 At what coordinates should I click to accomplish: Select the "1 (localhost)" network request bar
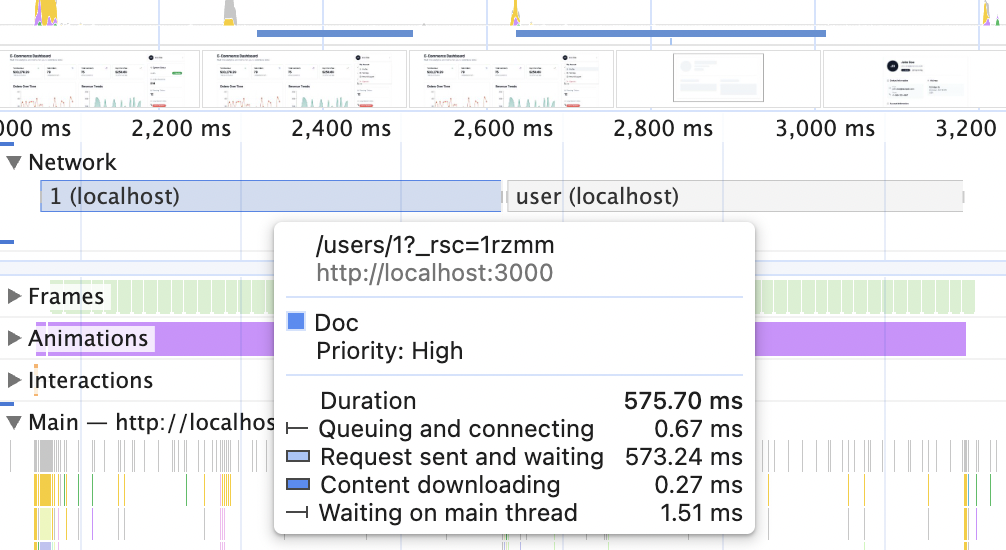(270, 196)
